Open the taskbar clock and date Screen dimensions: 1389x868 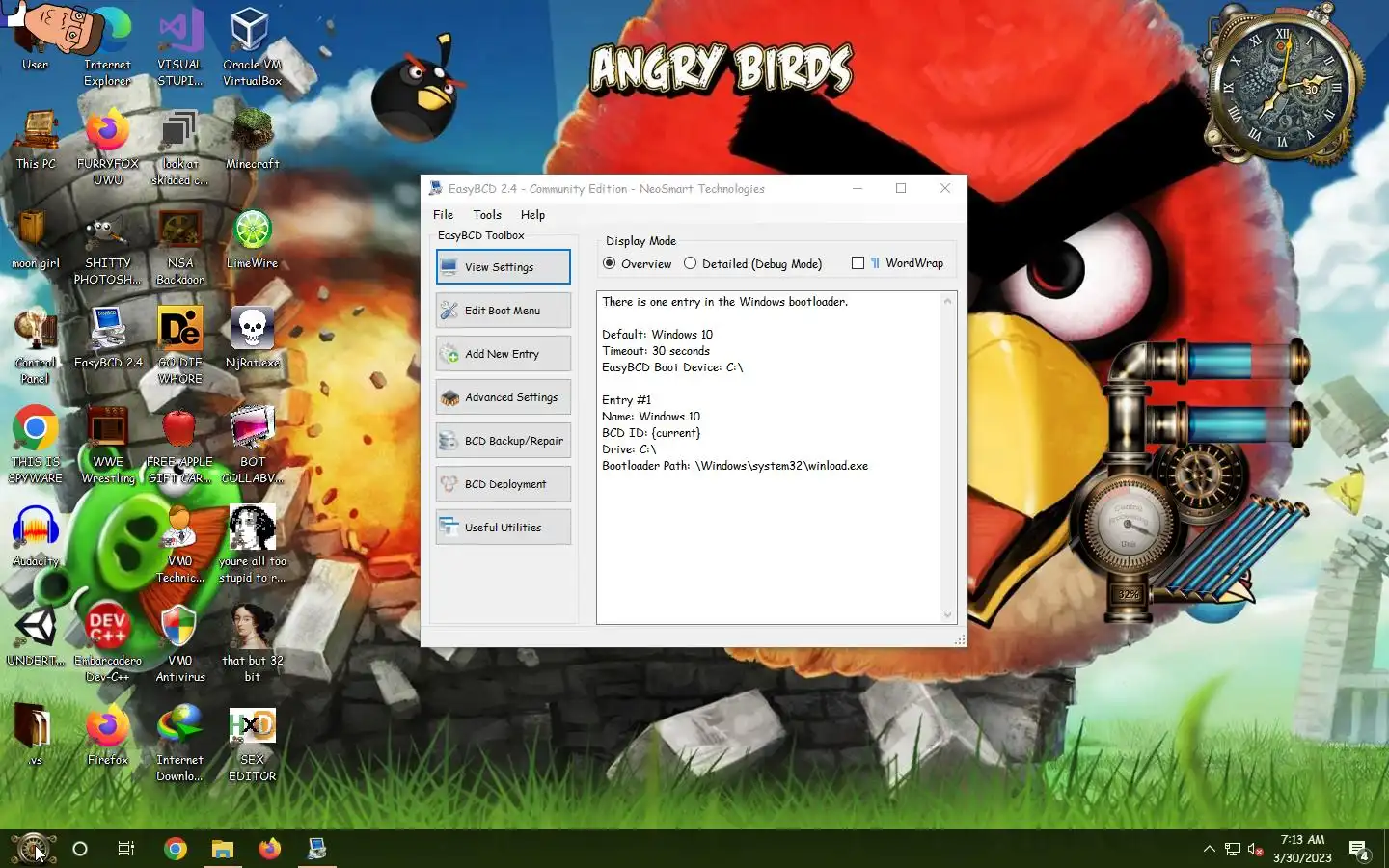[1302, 849]
